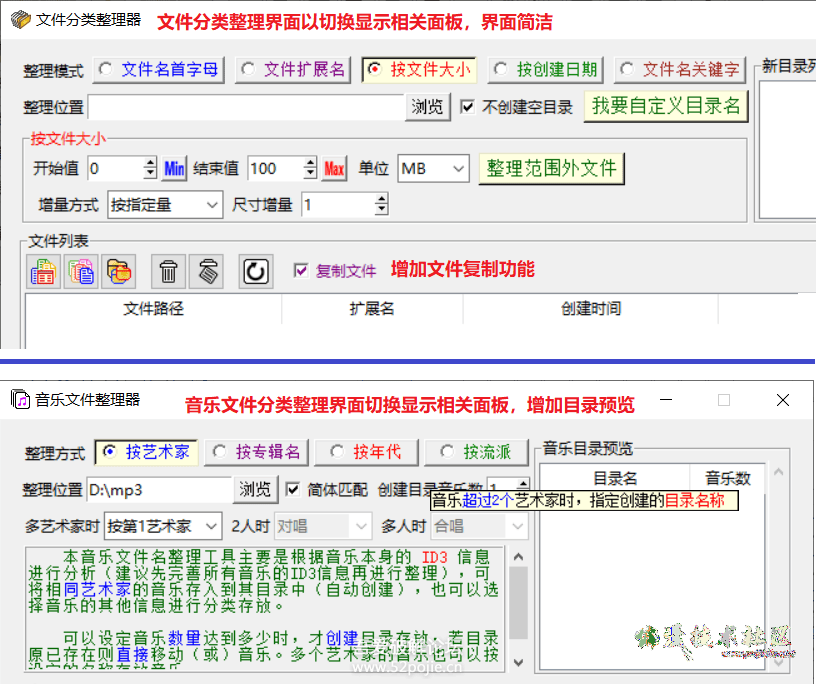The height and width of the screenshot is (684, 816).
Task: Select 按专辑名 radio in music organizer
Action: [x=257, y=452]
